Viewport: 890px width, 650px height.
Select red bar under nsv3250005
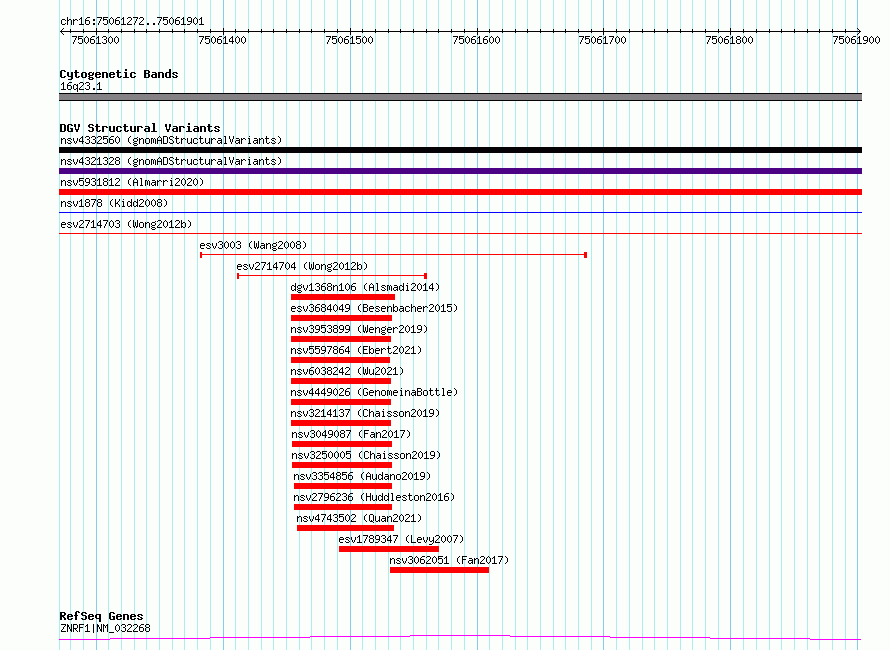point(342,465)
